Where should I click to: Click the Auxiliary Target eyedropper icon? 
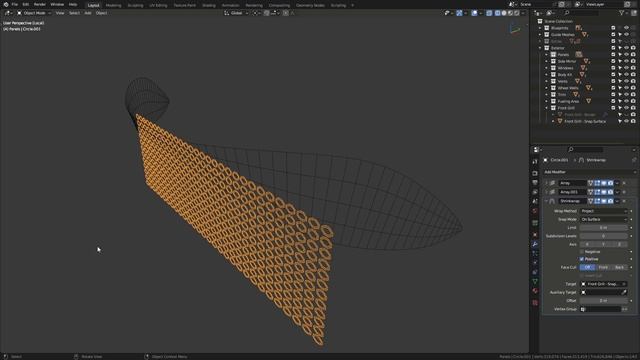(x=624, y=293)
